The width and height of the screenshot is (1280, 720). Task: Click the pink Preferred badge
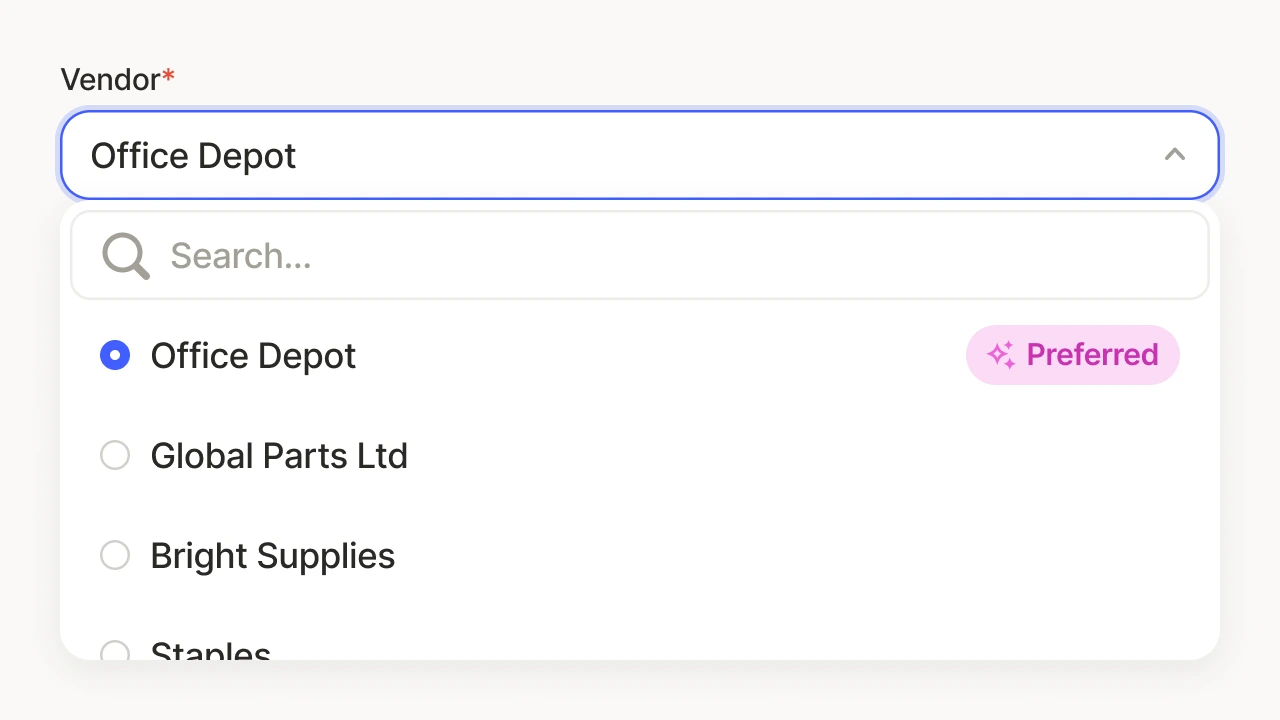1073,355
